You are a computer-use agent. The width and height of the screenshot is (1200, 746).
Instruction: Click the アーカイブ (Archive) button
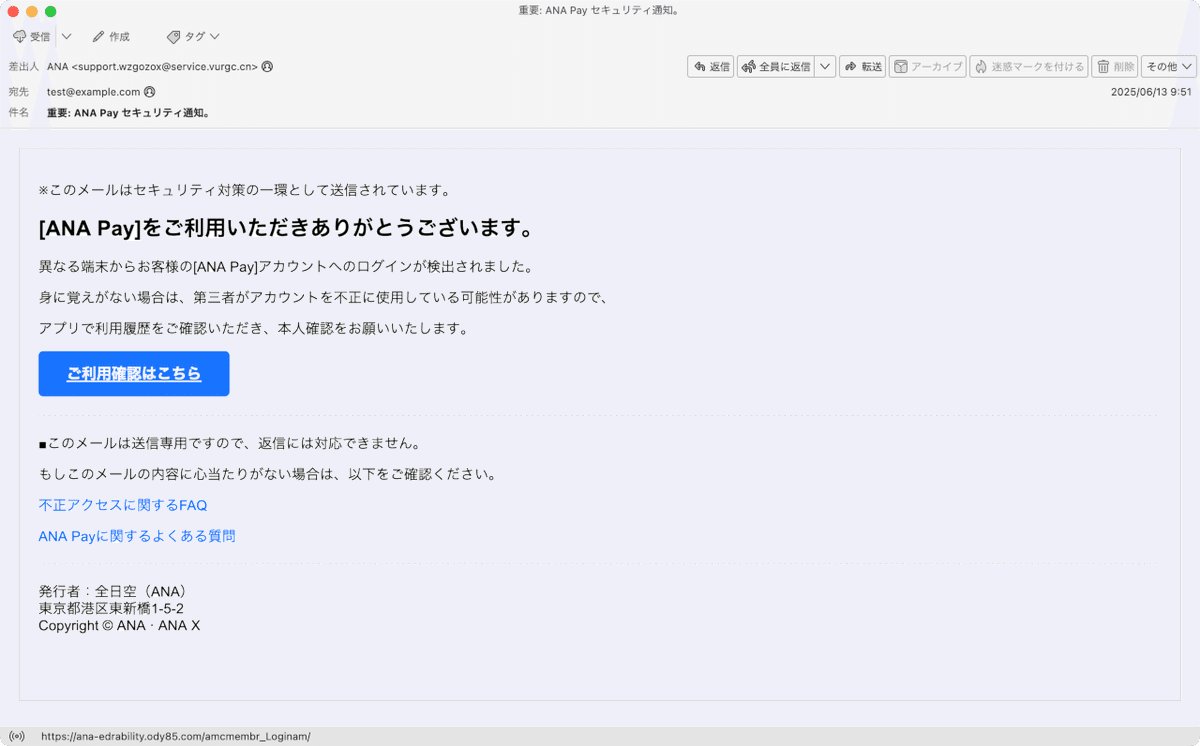click(x=927, y=67)
